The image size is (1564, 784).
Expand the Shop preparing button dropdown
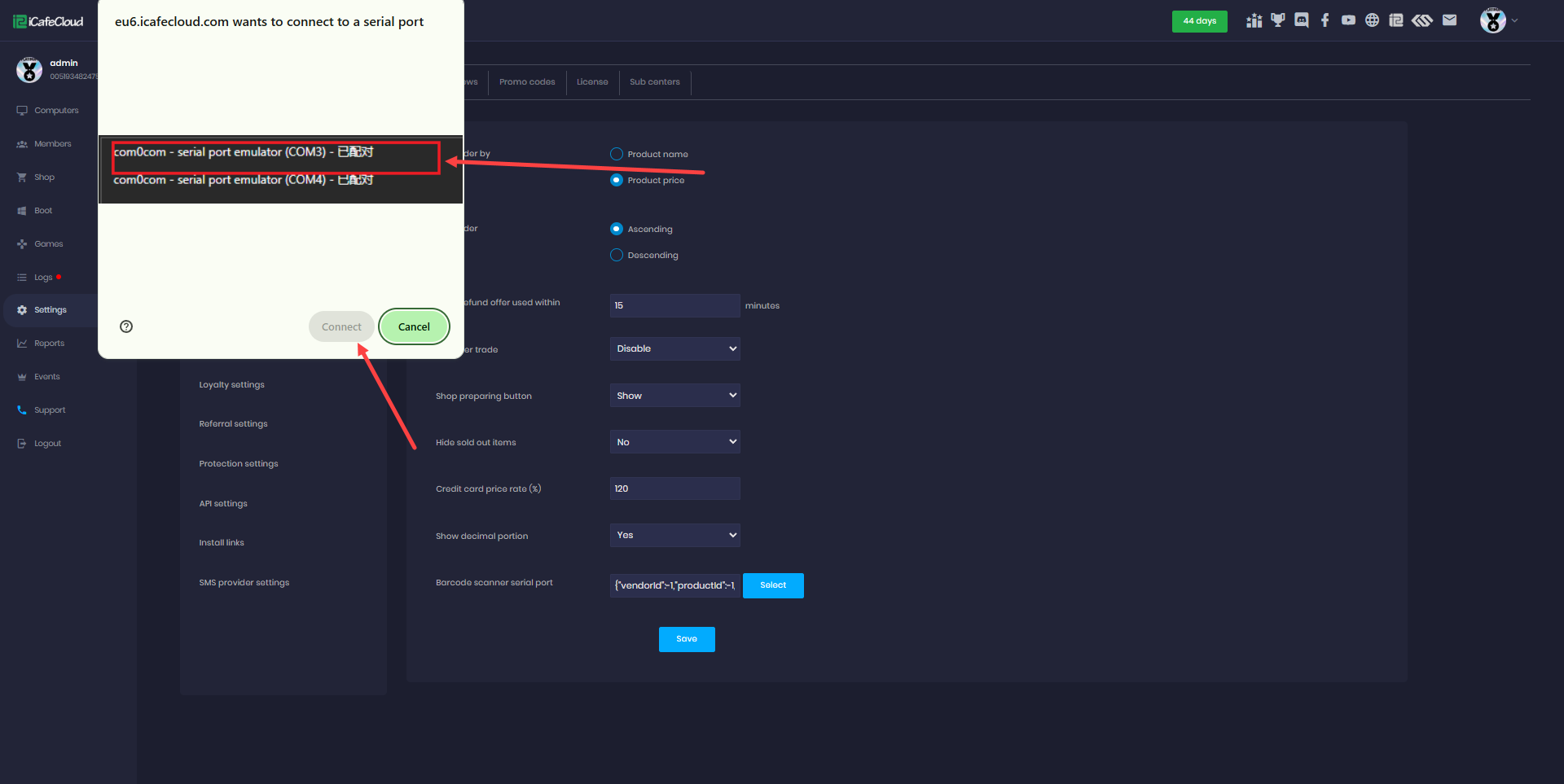click(674, 396)
